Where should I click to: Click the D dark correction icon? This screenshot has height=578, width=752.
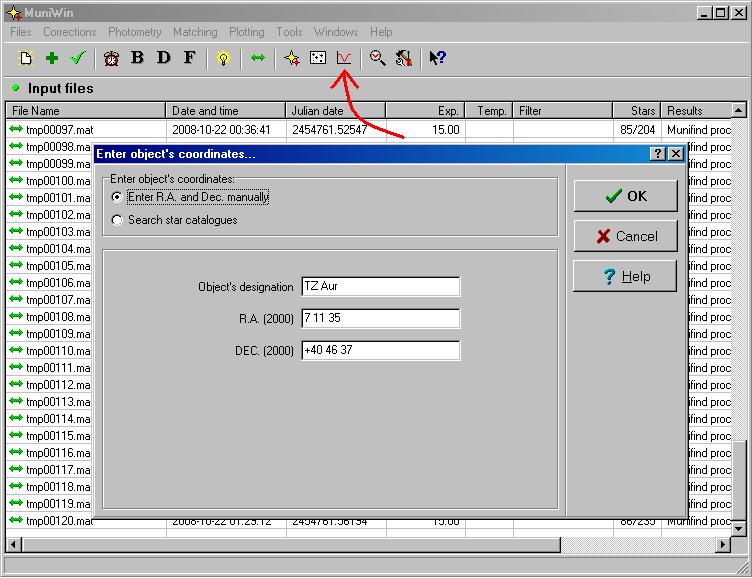[163, 58]
